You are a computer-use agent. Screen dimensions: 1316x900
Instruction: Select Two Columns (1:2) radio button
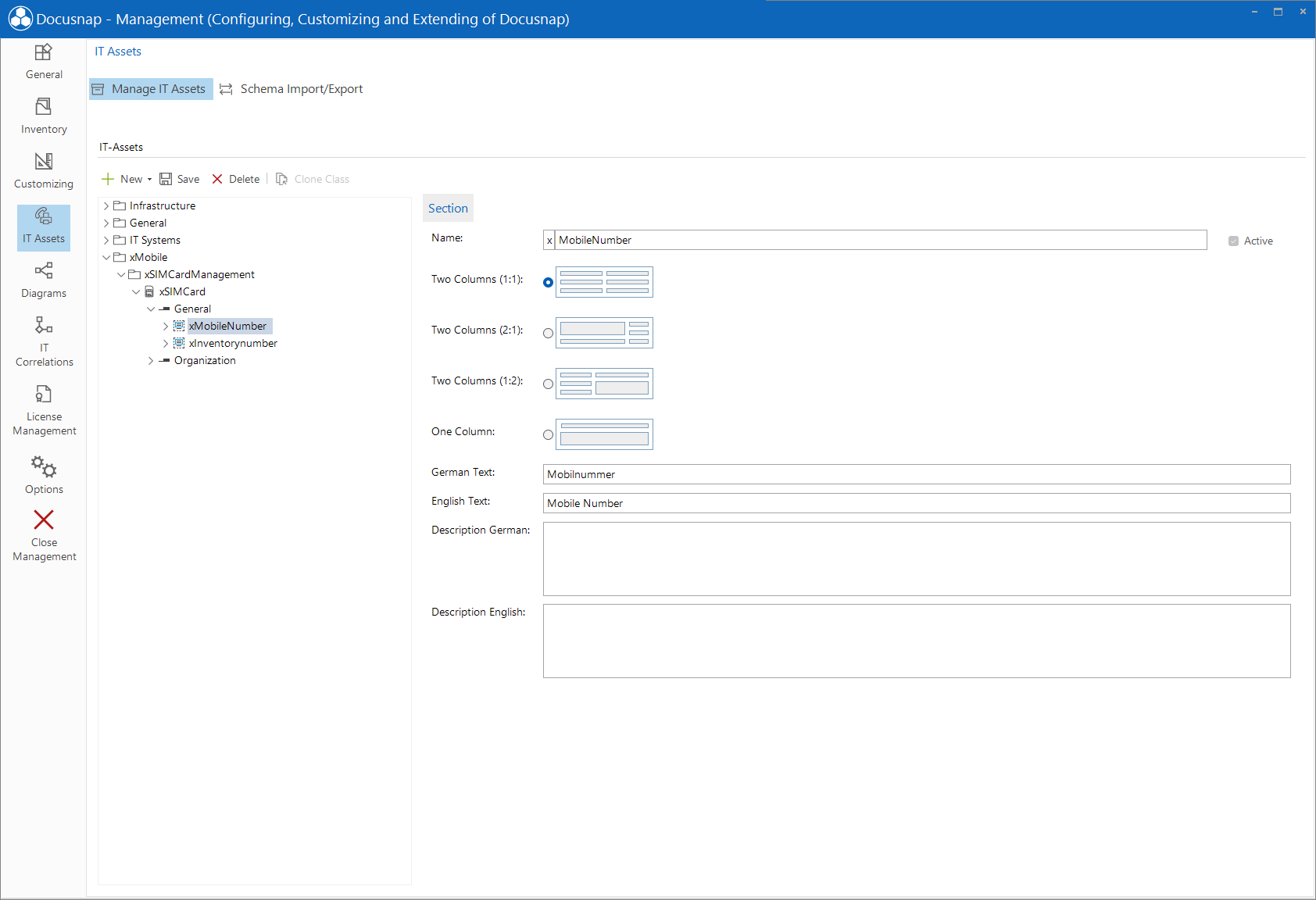[548, 384]
